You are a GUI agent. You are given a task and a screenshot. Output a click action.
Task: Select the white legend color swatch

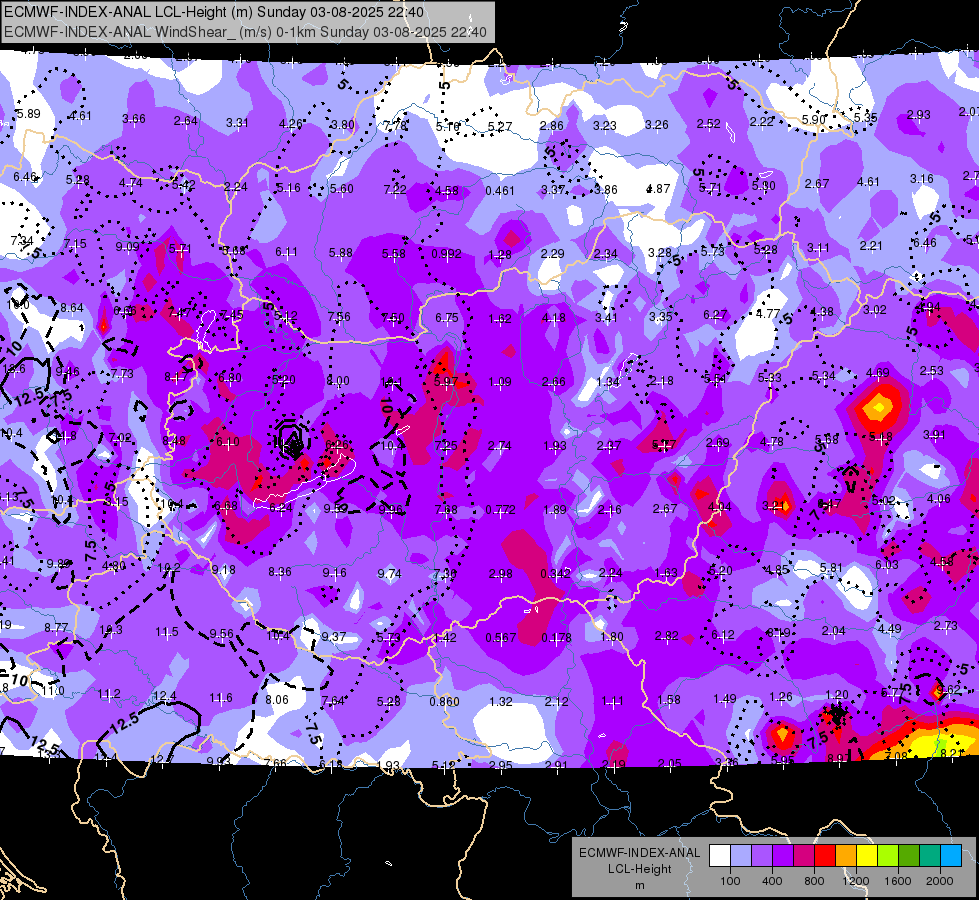(720, 856)
